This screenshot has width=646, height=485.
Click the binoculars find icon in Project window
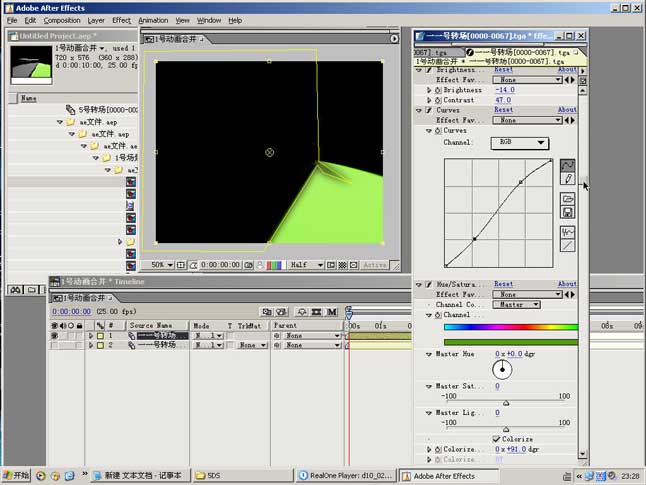[x=16, y=290]
